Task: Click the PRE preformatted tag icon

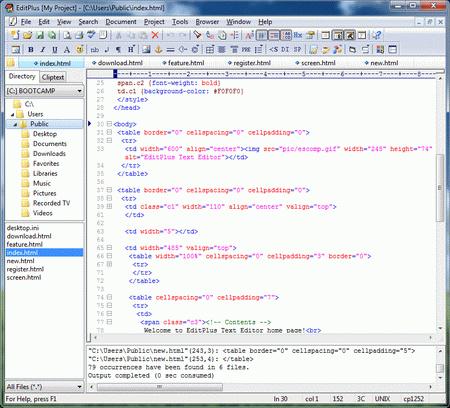Action: click(246, 50)
